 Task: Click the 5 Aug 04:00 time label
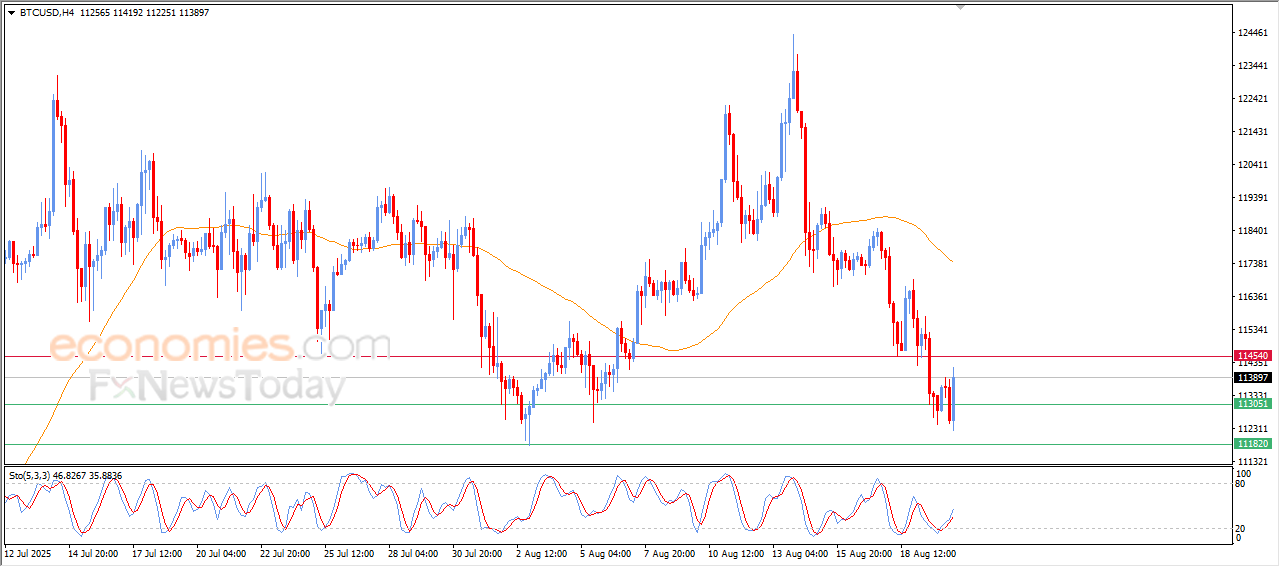tap(604, 552)
